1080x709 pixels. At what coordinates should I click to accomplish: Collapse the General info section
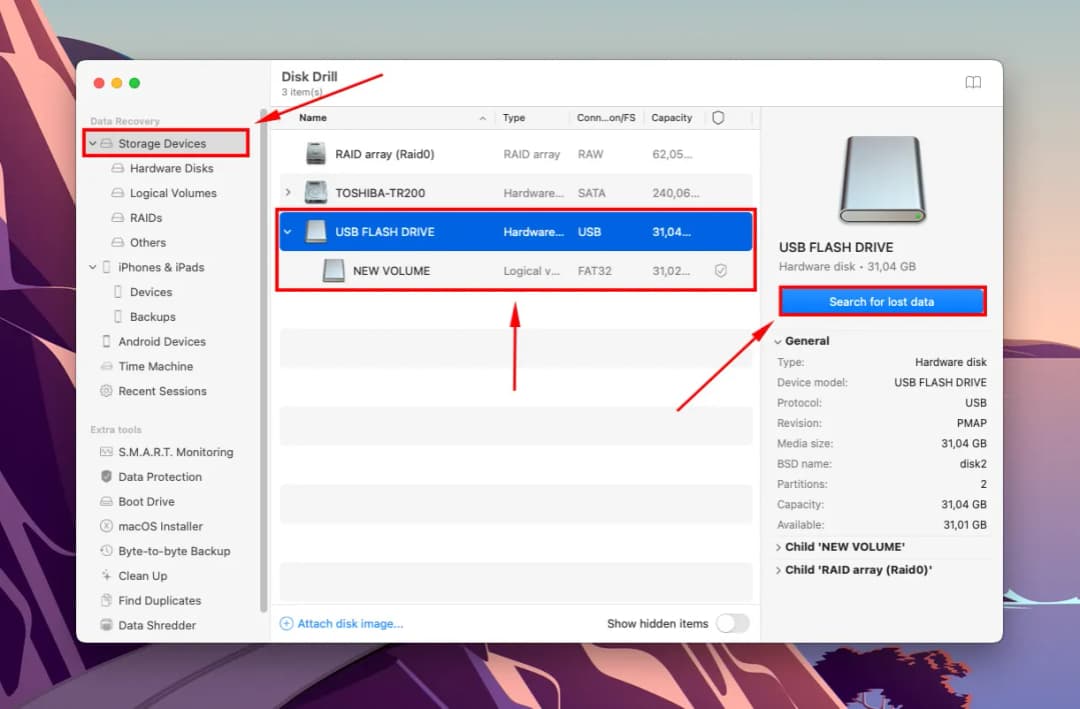point(778,340)
